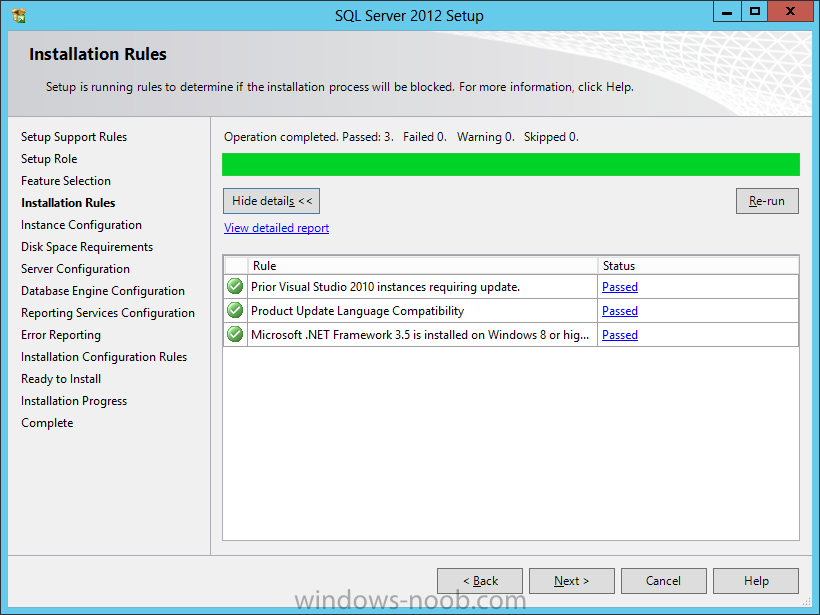Click the Rule column header
This screenshot has width=820, height=615.
[x=423, y=266]
